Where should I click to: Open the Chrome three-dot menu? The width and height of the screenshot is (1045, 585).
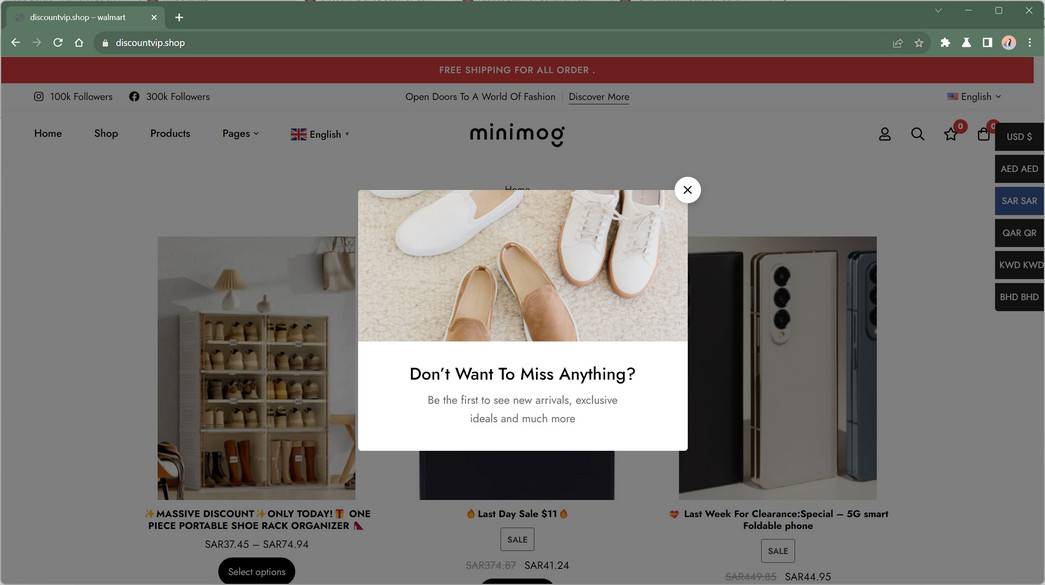point(1030,43)
